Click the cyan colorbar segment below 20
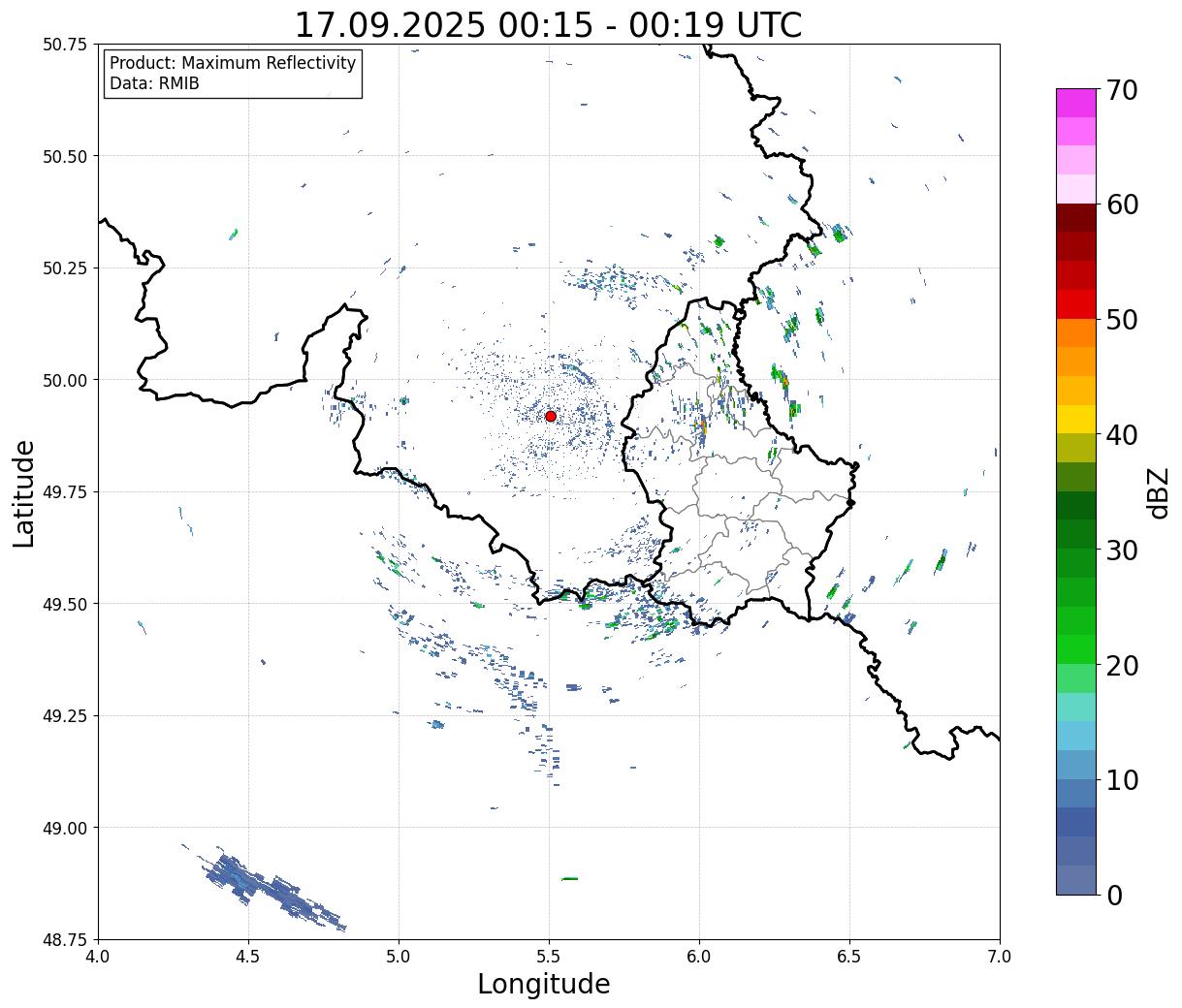The image size is (1182, 1008). [x=1076, y=708]
